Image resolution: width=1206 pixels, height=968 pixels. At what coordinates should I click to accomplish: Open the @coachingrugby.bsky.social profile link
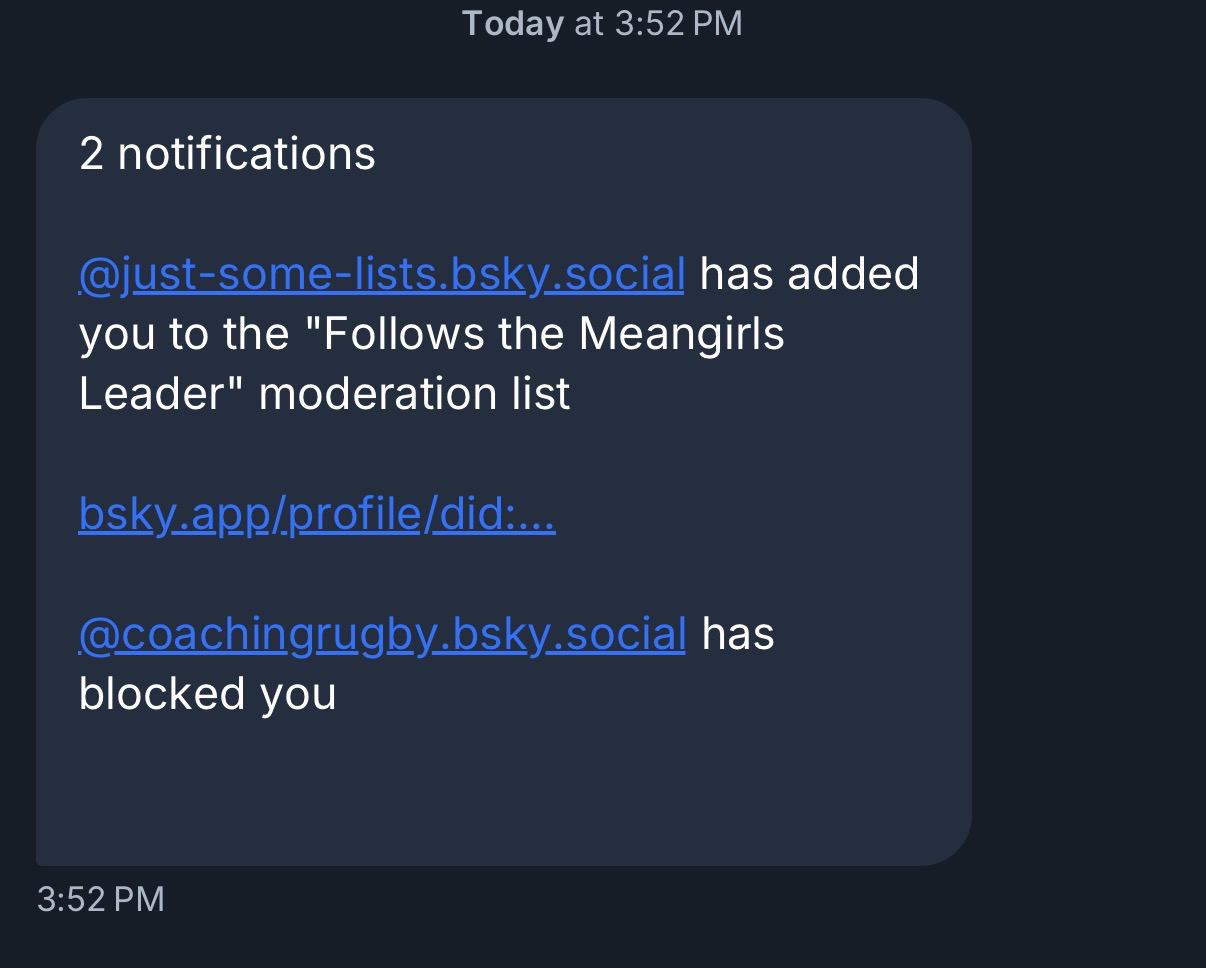click(381, 634)
